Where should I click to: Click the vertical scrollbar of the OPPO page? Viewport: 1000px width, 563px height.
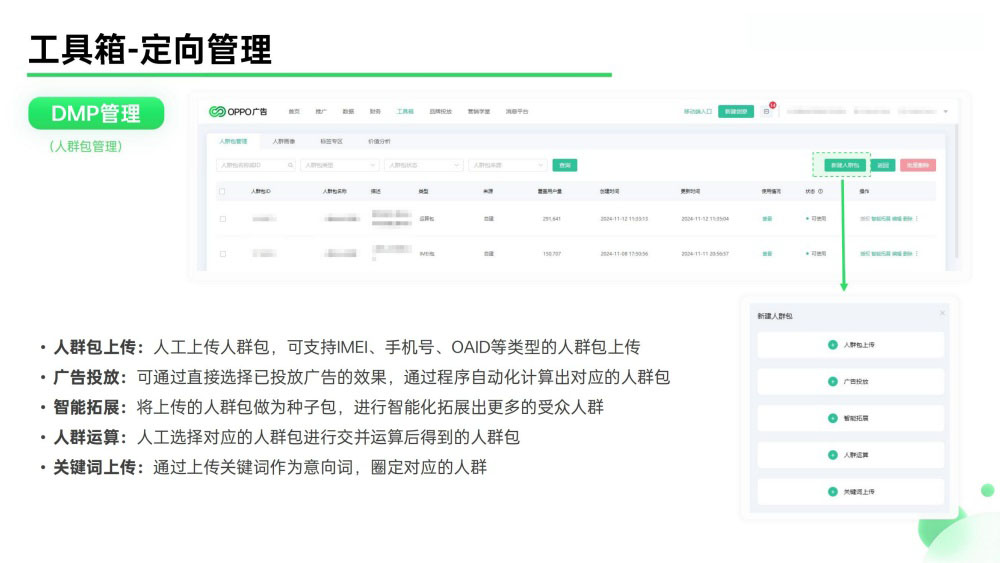pyautogui.click(x=957, y=191)
